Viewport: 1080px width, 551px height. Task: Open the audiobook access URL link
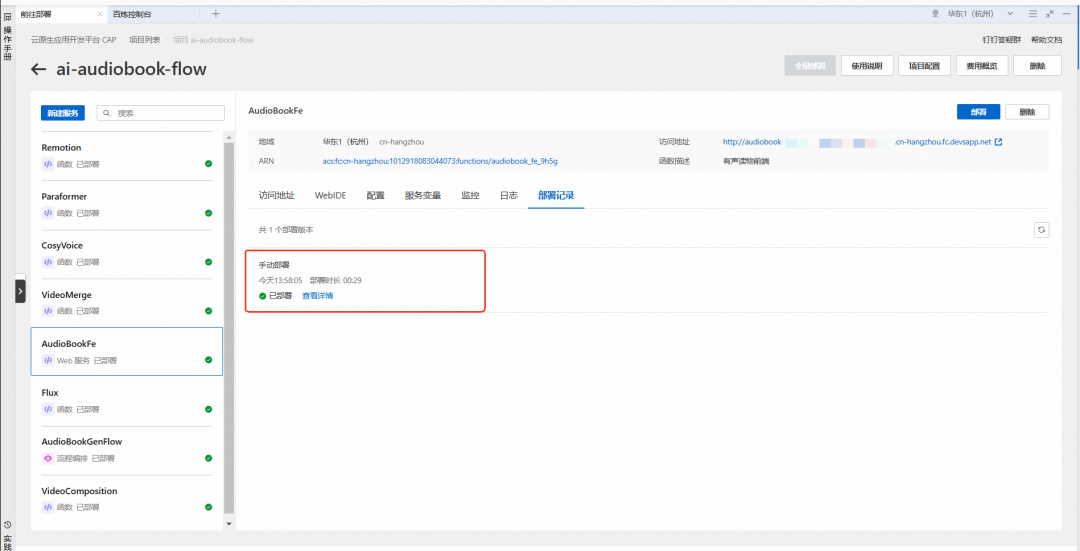coord(856,142)
